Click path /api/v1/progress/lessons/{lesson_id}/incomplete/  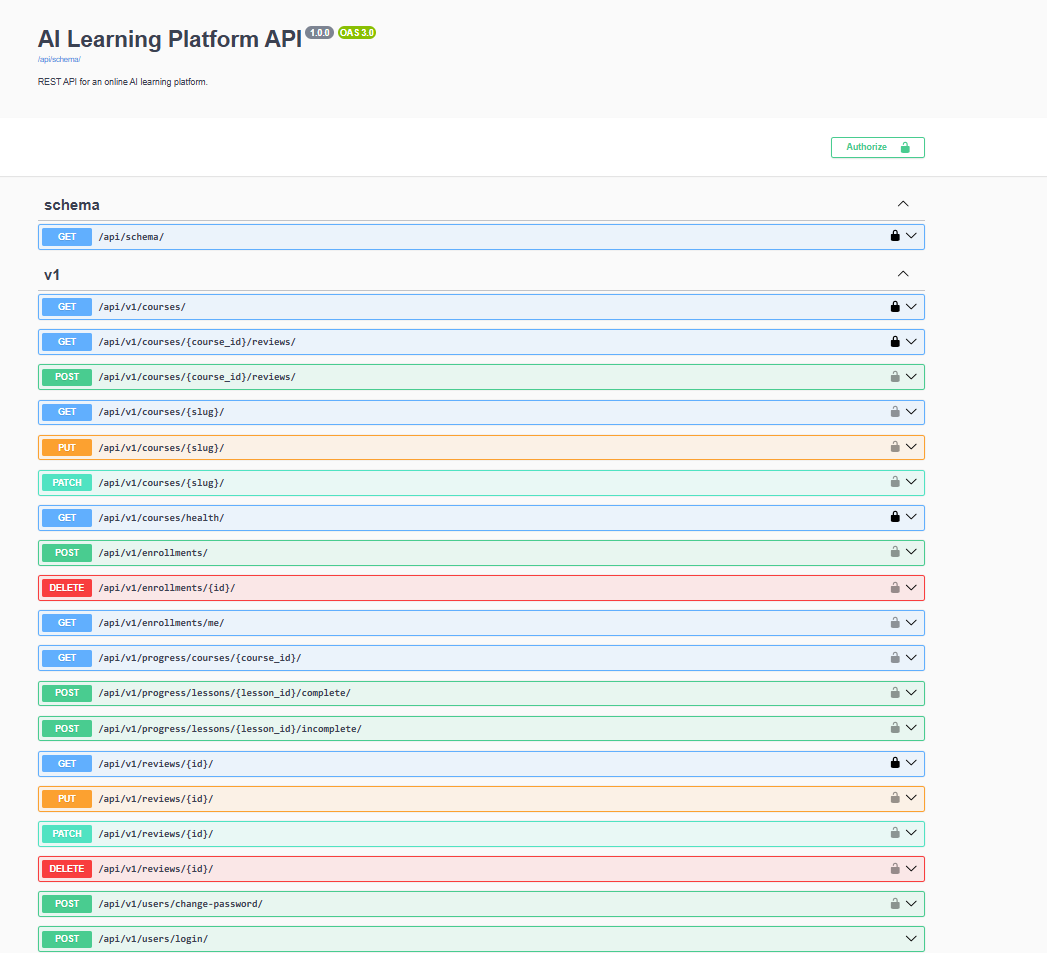[230, 729]
